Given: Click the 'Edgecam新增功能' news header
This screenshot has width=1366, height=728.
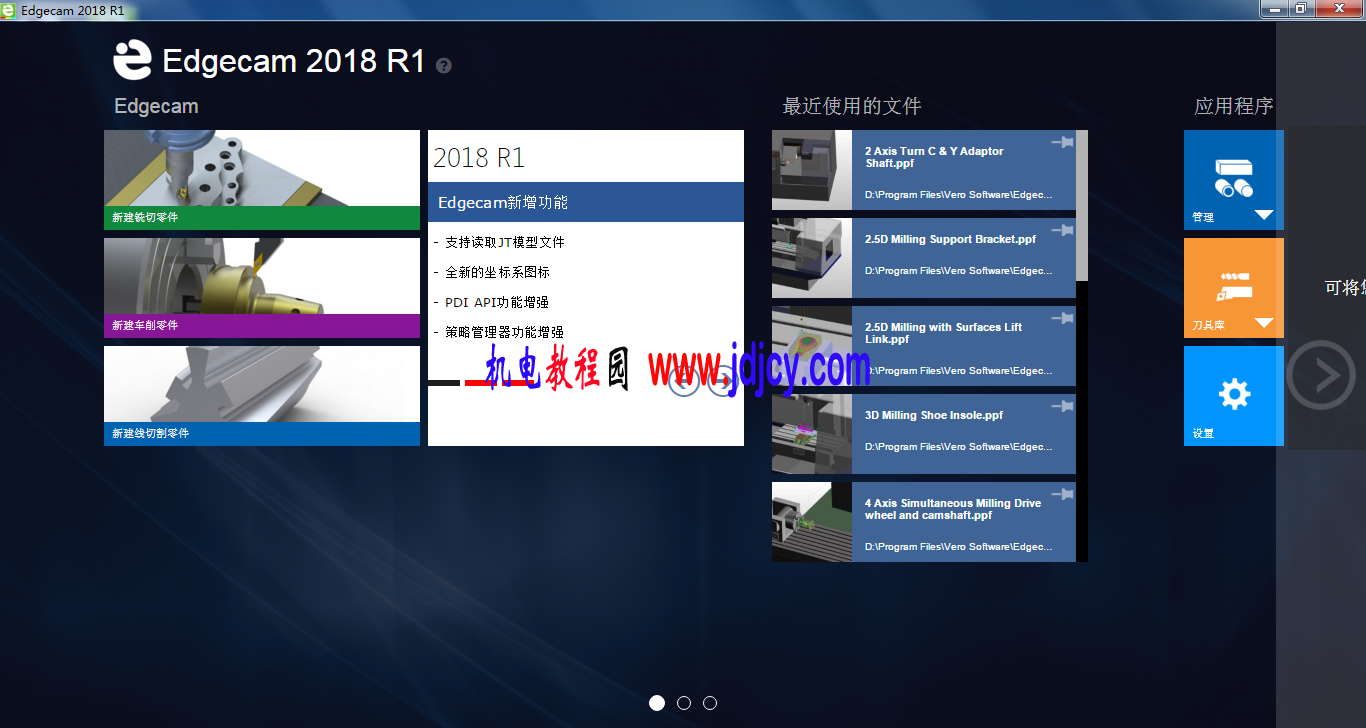Looking at the screenshot, I should pyautogui.click(x=586, y=202).
